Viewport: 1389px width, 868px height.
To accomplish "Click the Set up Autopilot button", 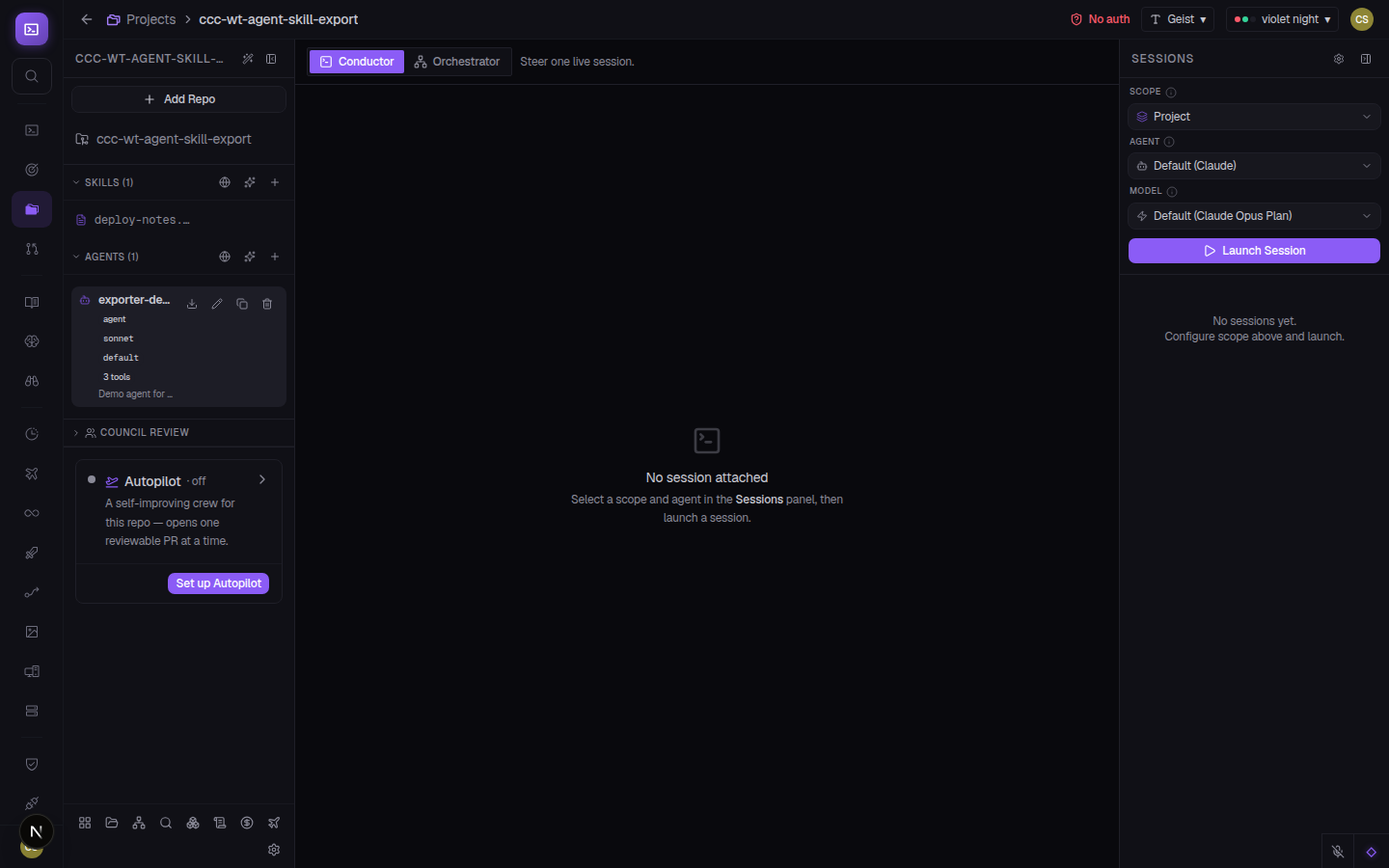I will click(218, 583).
